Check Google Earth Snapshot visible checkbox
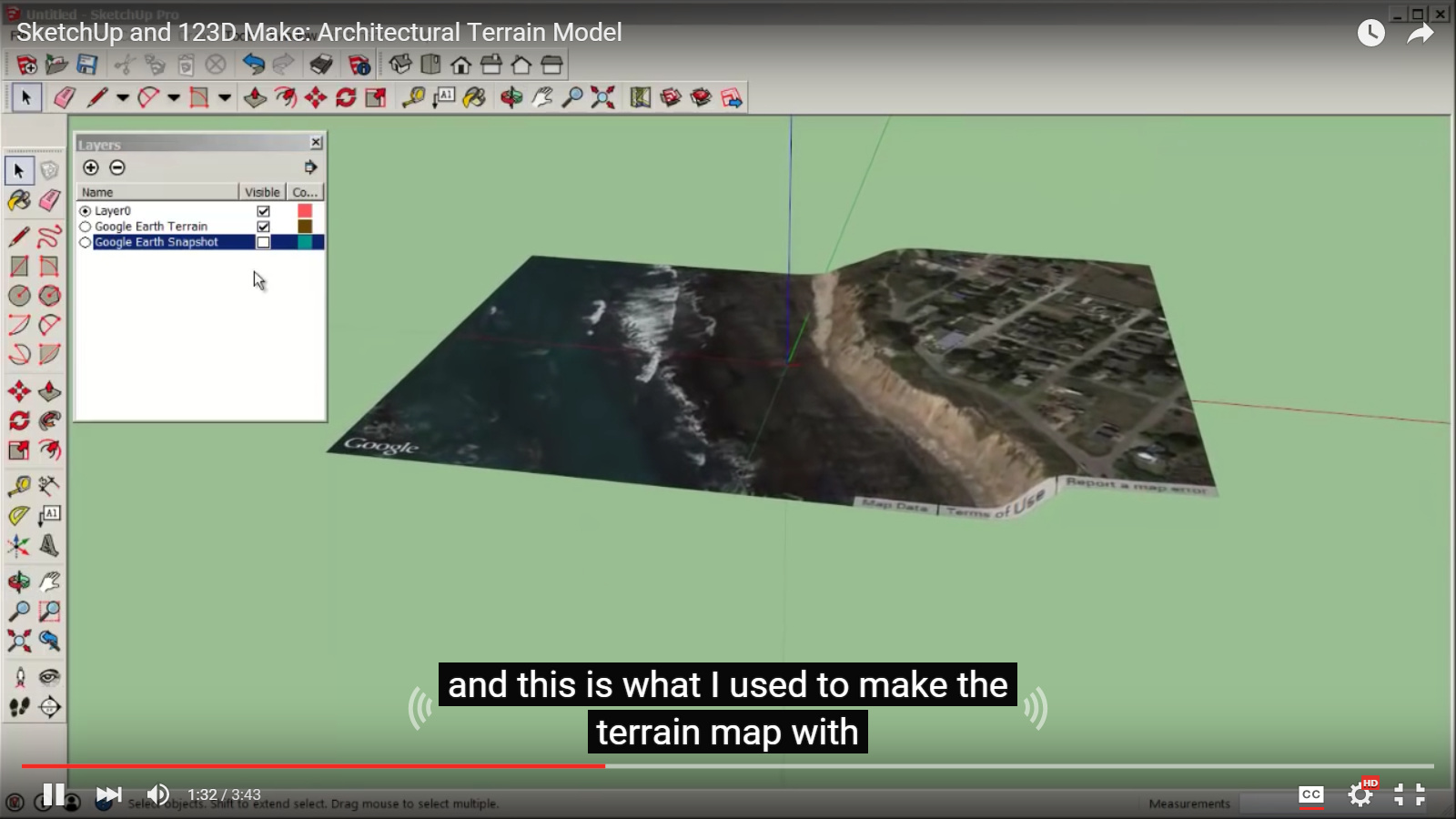This screenshot has height=819, width=1456. pyautogui.click(x=263, y=242)
